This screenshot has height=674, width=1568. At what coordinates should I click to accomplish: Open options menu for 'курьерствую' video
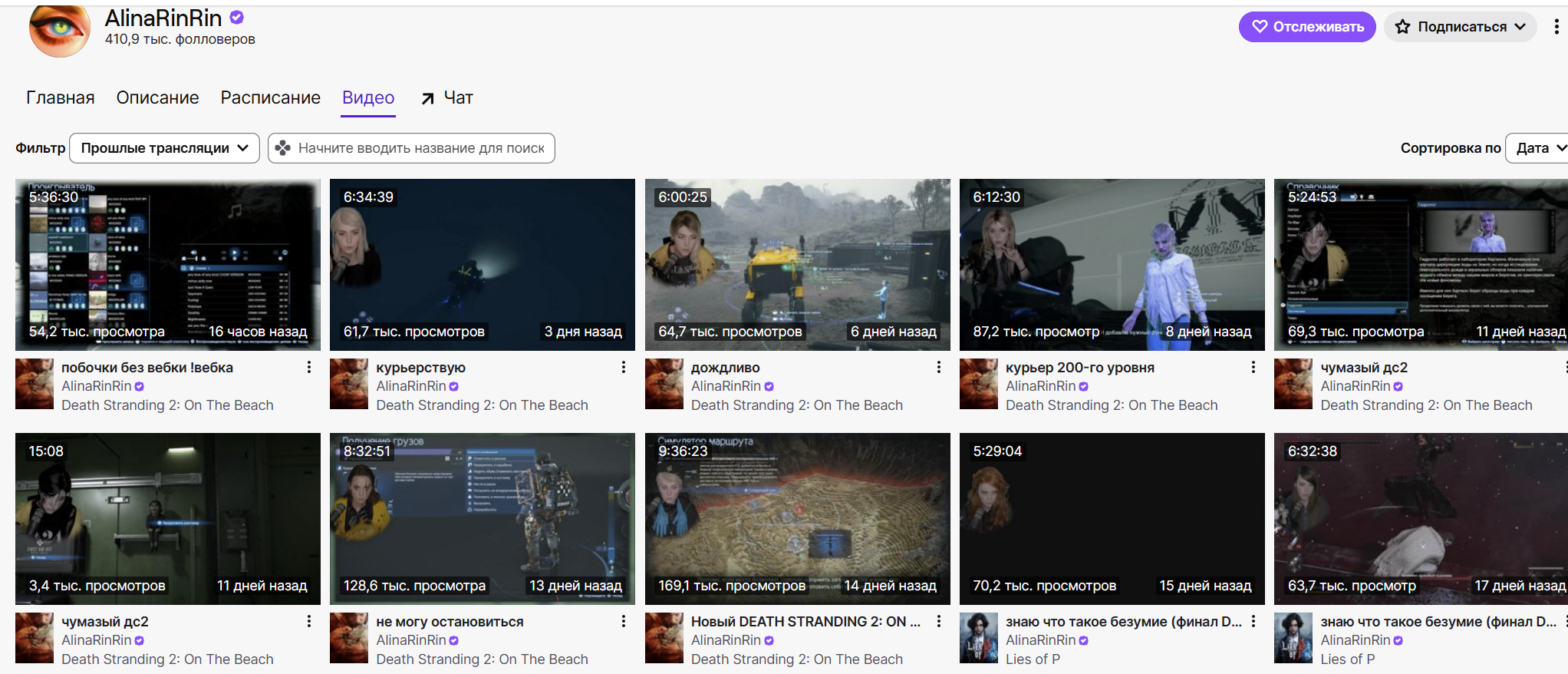[x=624, y=368]
